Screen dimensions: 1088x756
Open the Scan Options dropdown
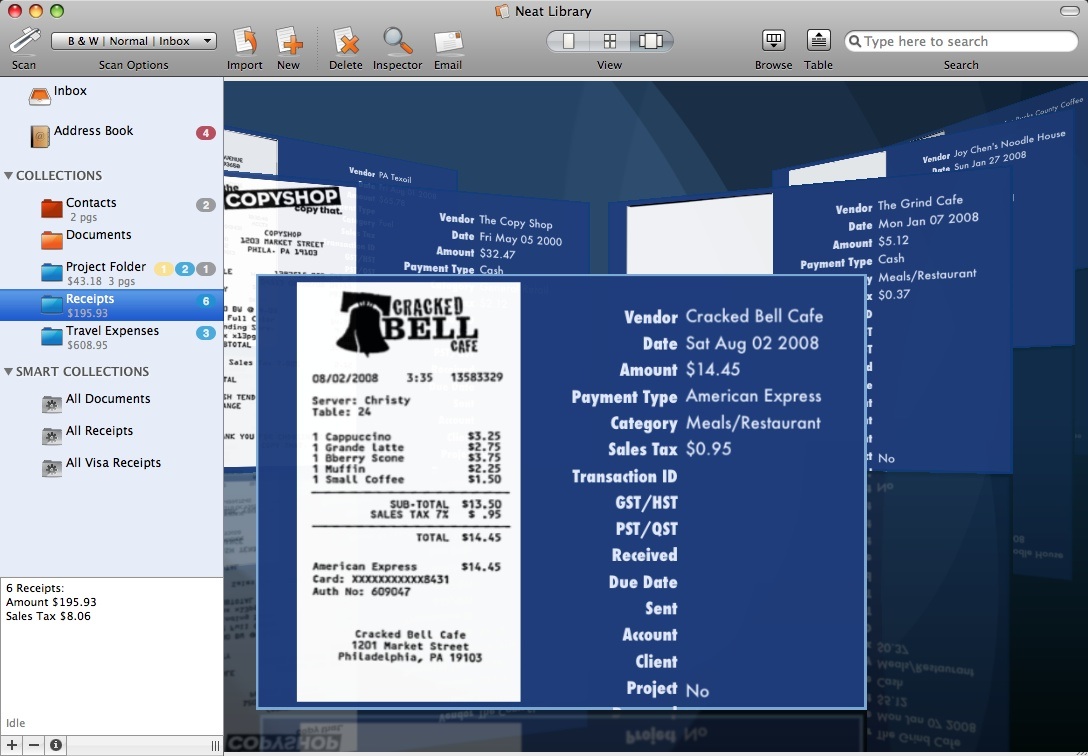tap(134, 41)
